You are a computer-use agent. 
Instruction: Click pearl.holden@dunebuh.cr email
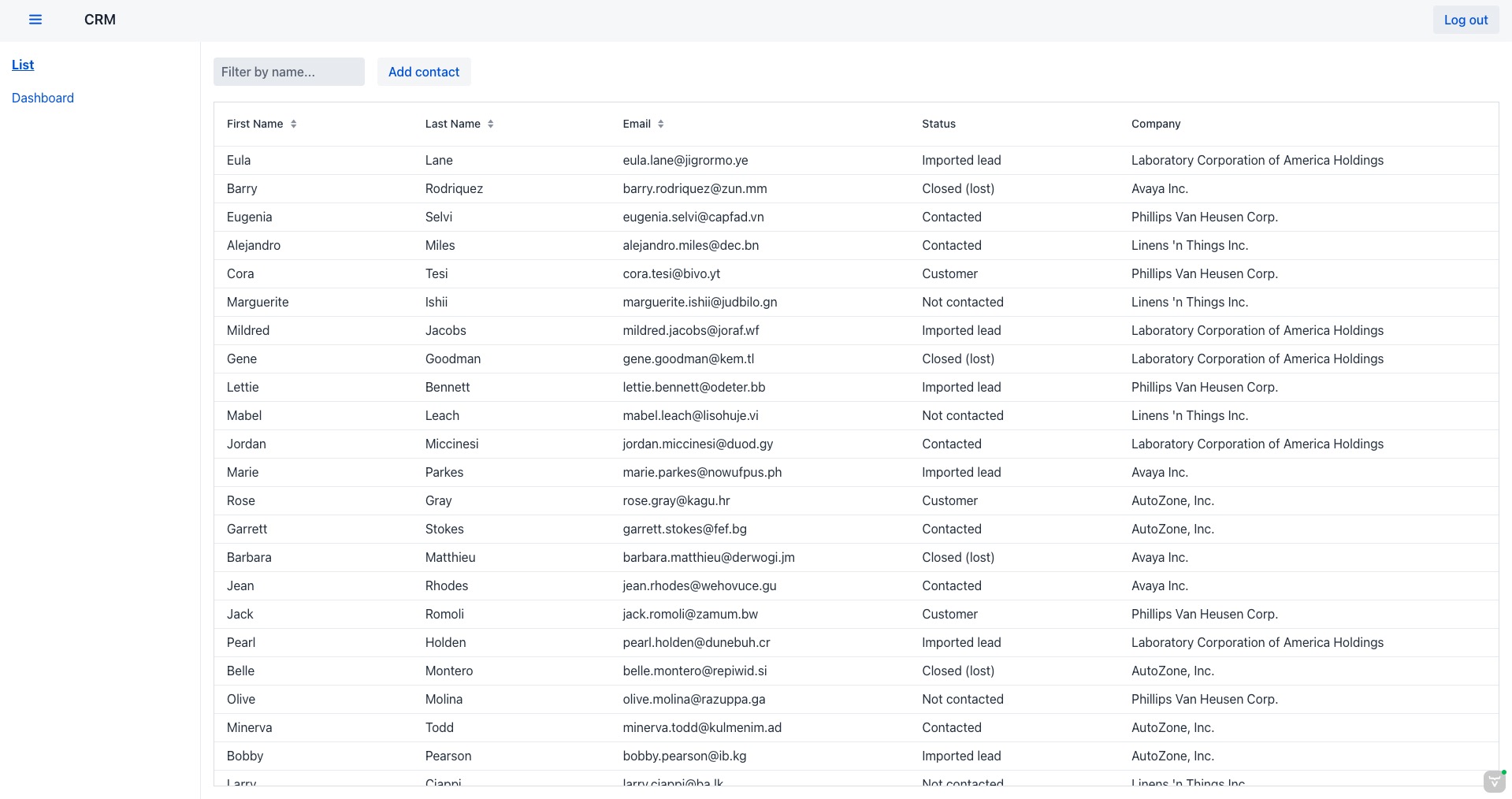696,642
